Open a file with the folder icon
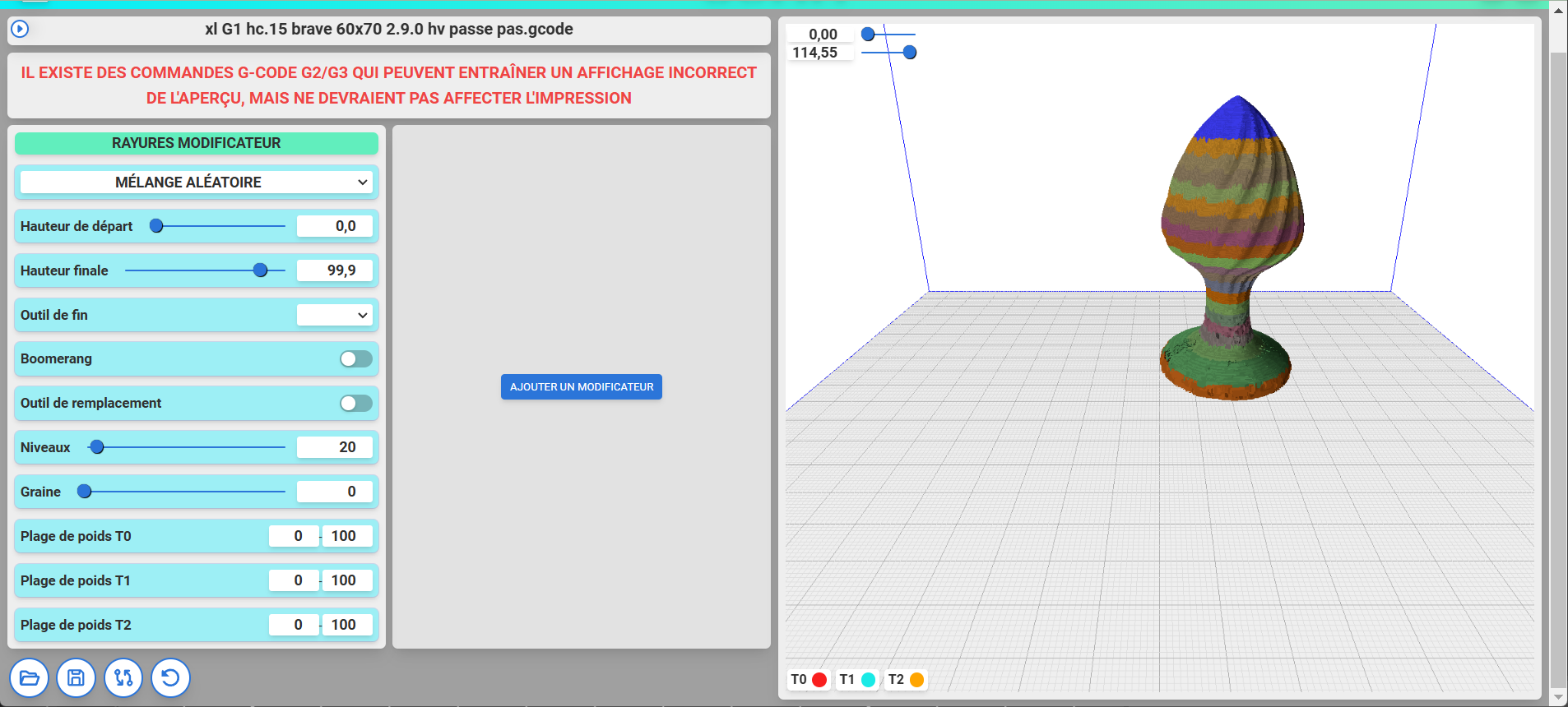Screen dimensions: 1568x707 [x=30, y=678]
